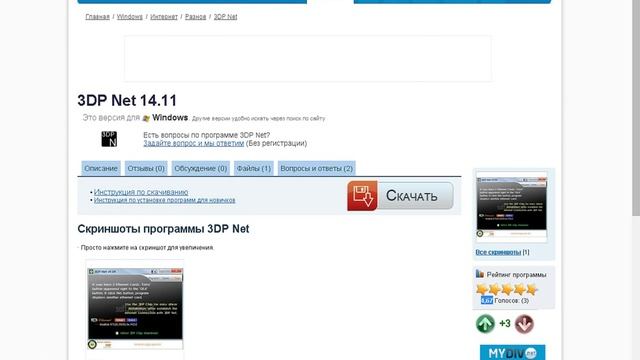
Task: Open the Разное breadcrumb link
Action: [196, 17]
